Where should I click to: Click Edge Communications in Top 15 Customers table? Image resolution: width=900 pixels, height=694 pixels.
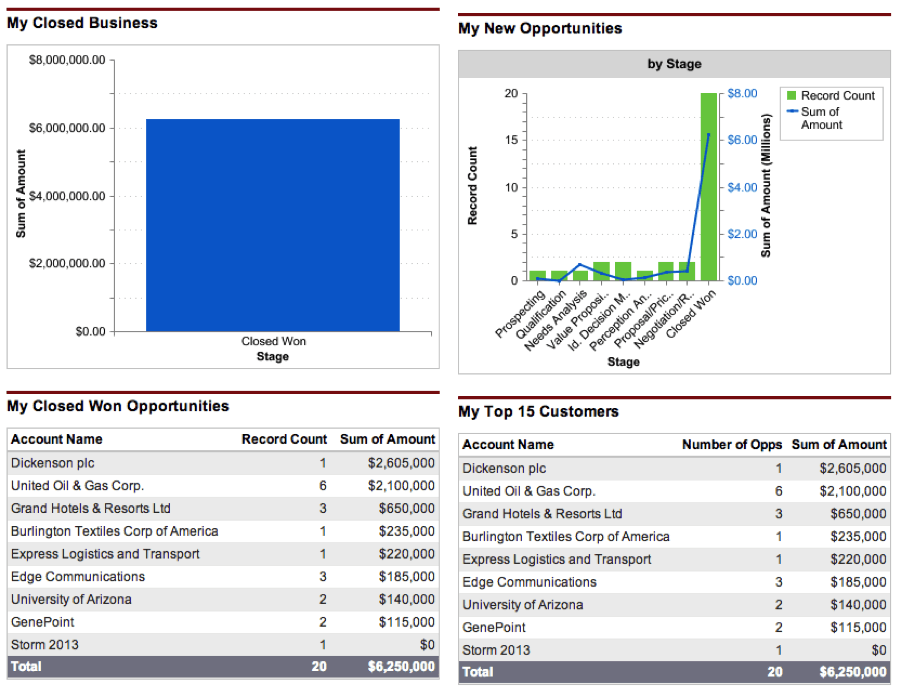529,582
